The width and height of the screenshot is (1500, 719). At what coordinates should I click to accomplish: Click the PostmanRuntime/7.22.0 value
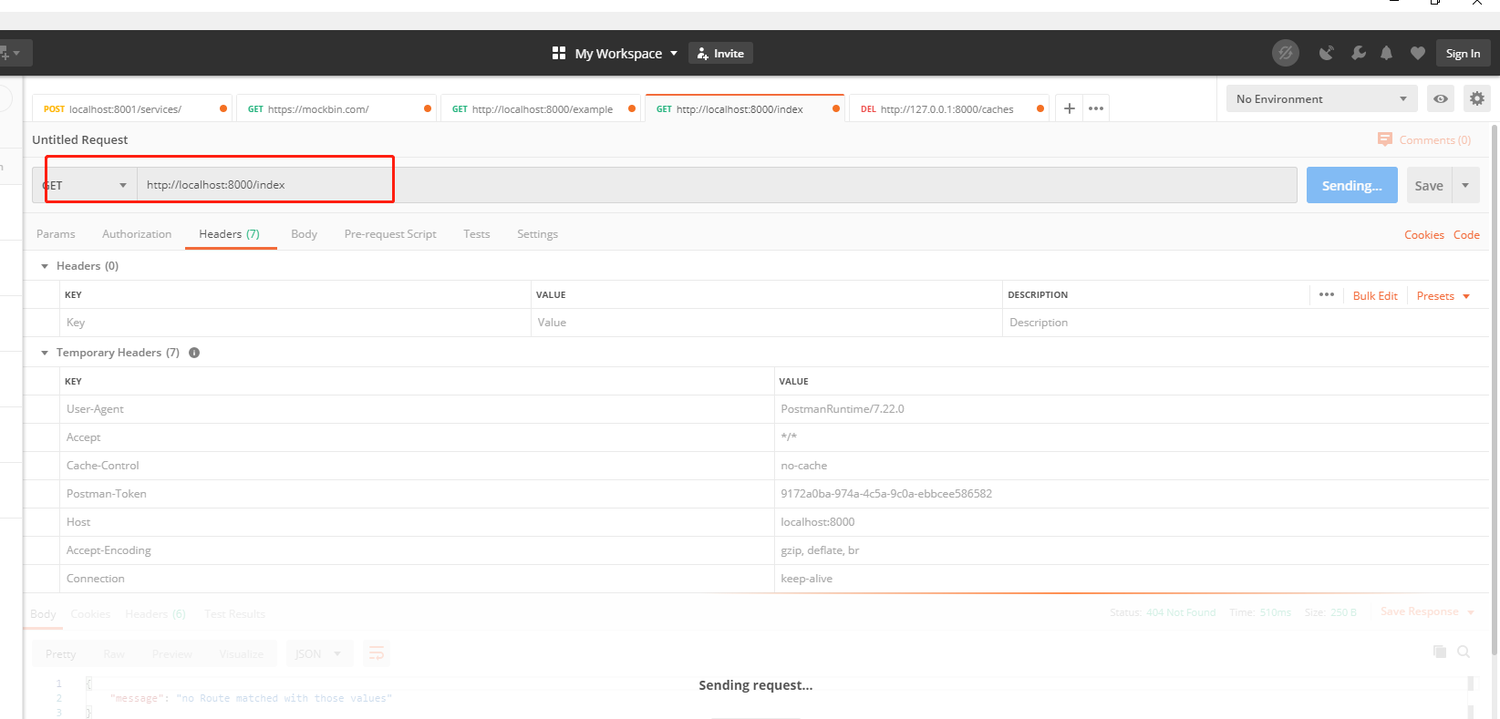842,409
